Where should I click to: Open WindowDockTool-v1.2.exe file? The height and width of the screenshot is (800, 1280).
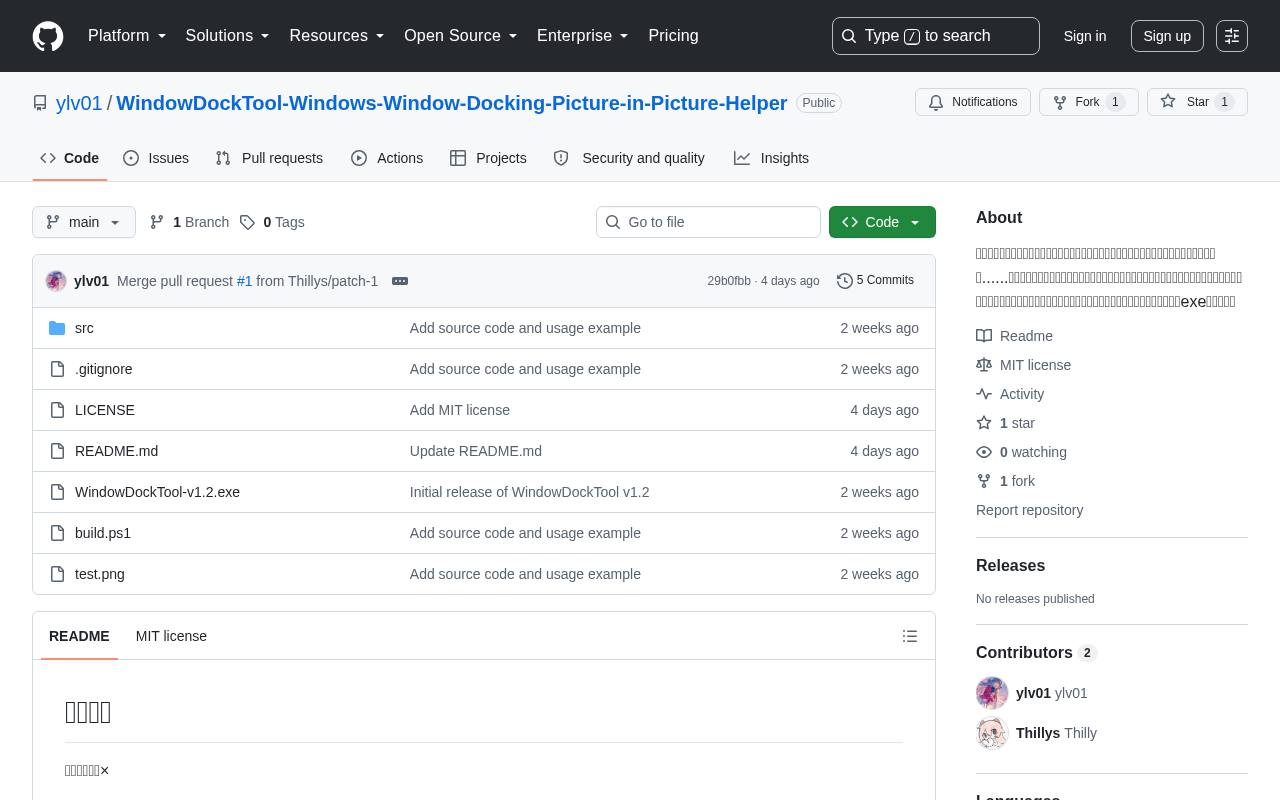click(157, 492)
